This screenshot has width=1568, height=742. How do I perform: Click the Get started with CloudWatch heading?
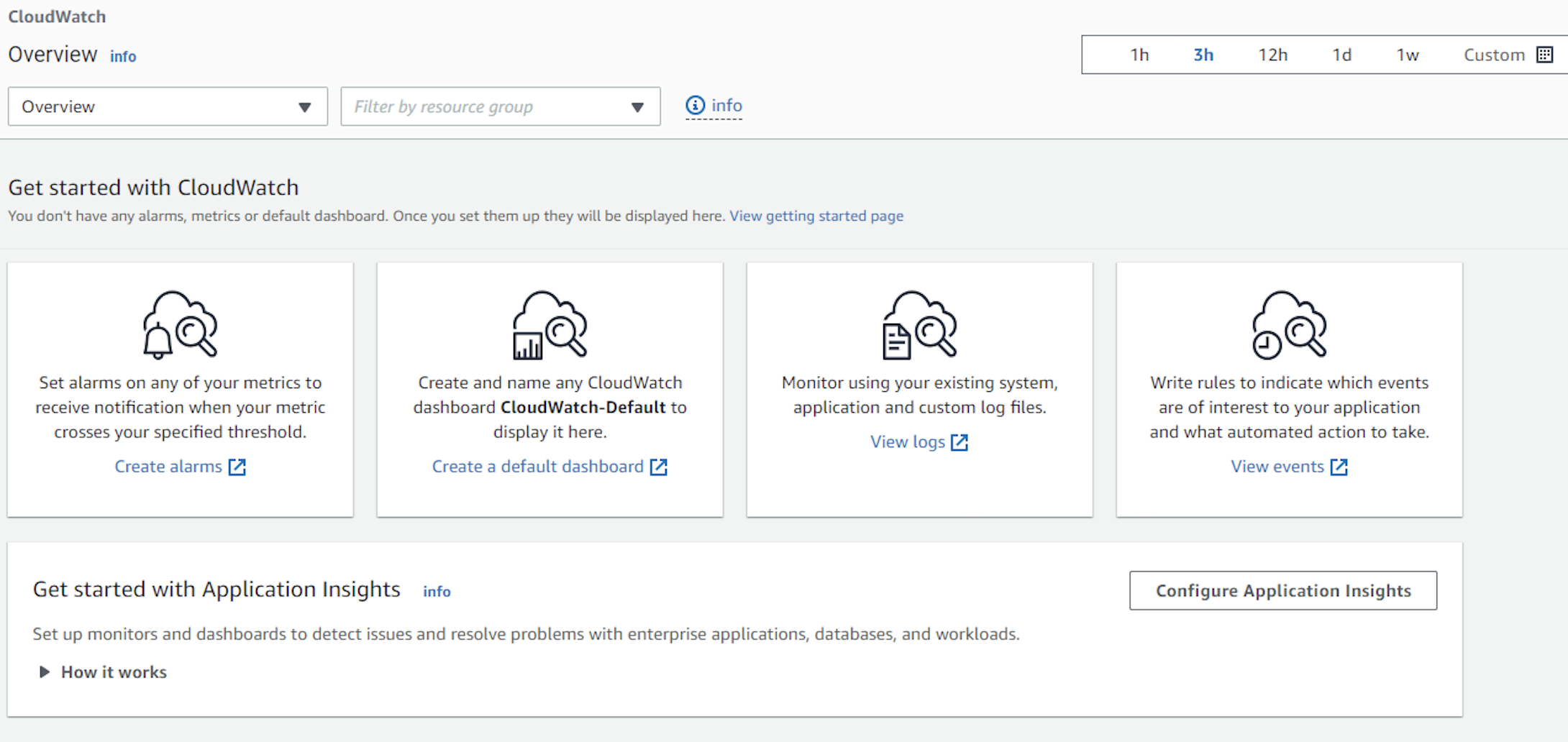click(153, 187)
